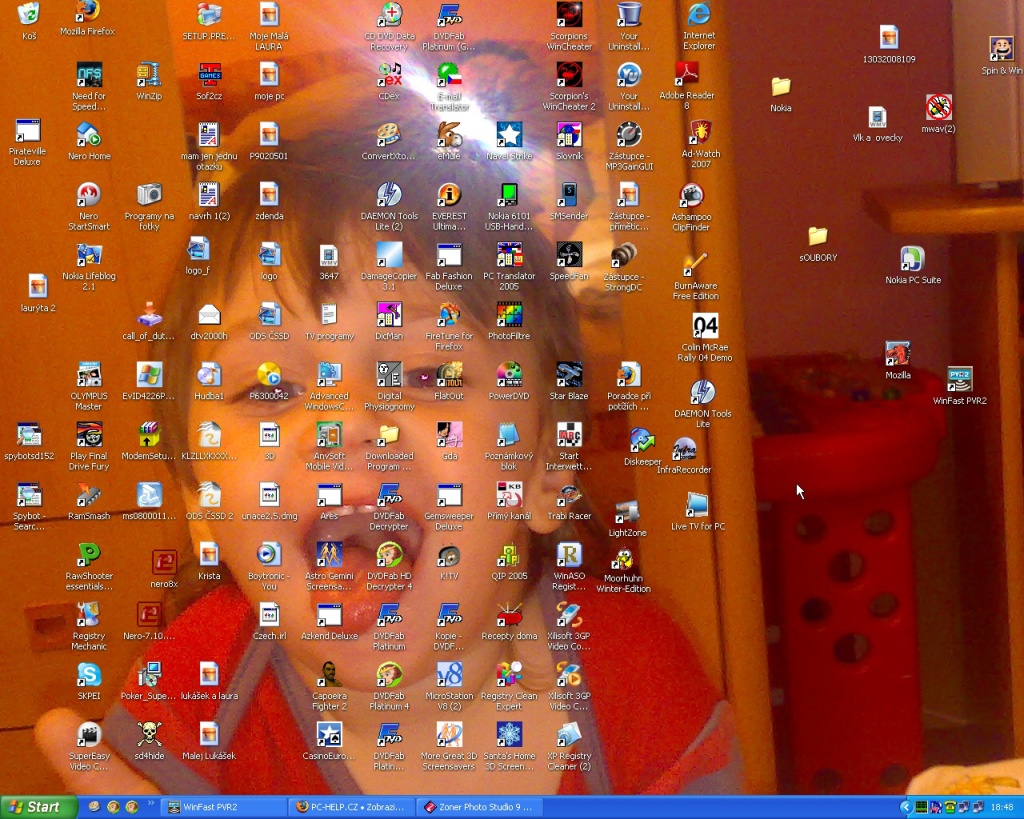Screen dimensions: 1024x819
Task: Expand the Quick Launch overflow chevron
Action: coord(151,804)
